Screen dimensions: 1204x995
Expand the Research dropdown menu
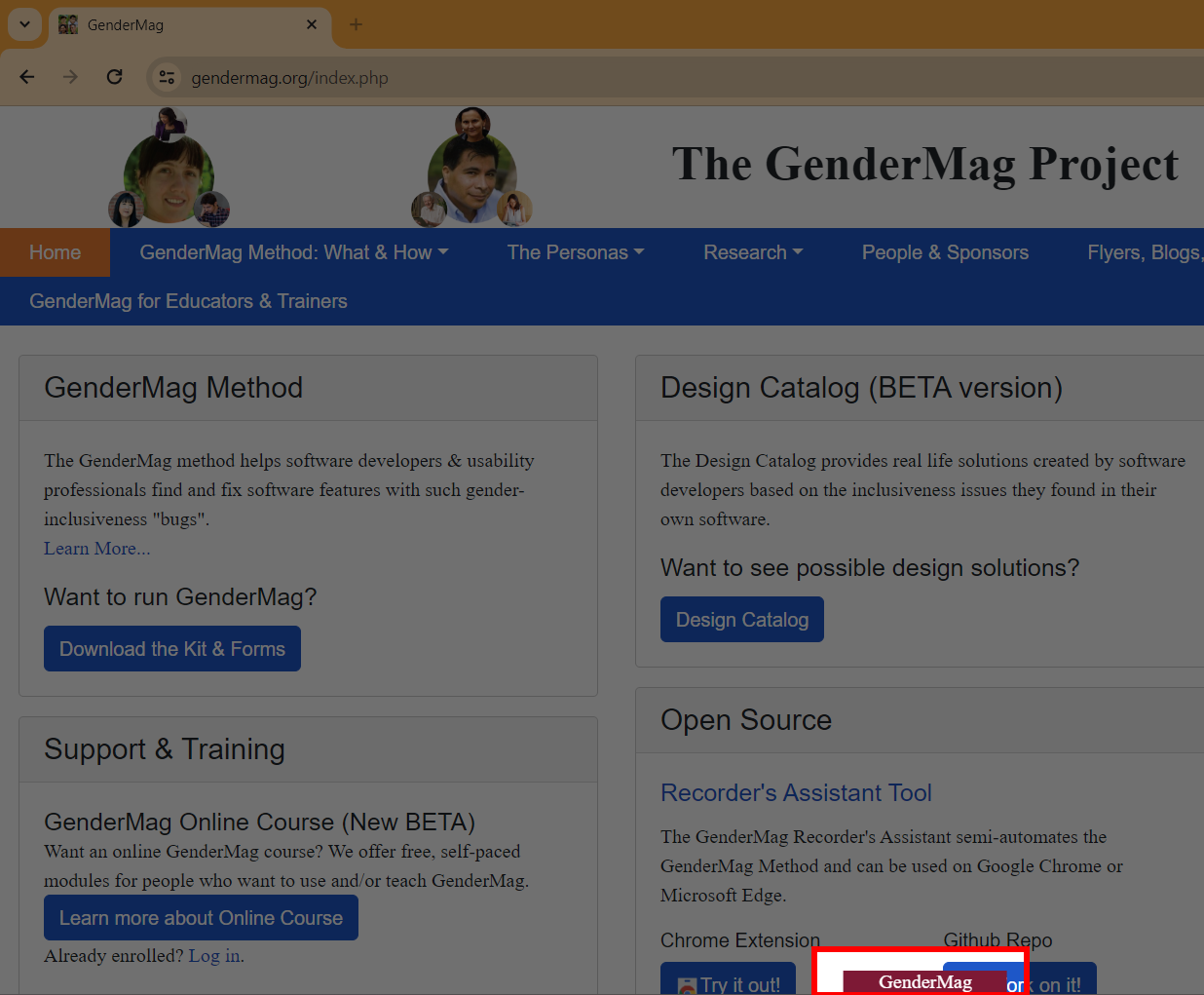pyautogui.click(x=753, y=252)
